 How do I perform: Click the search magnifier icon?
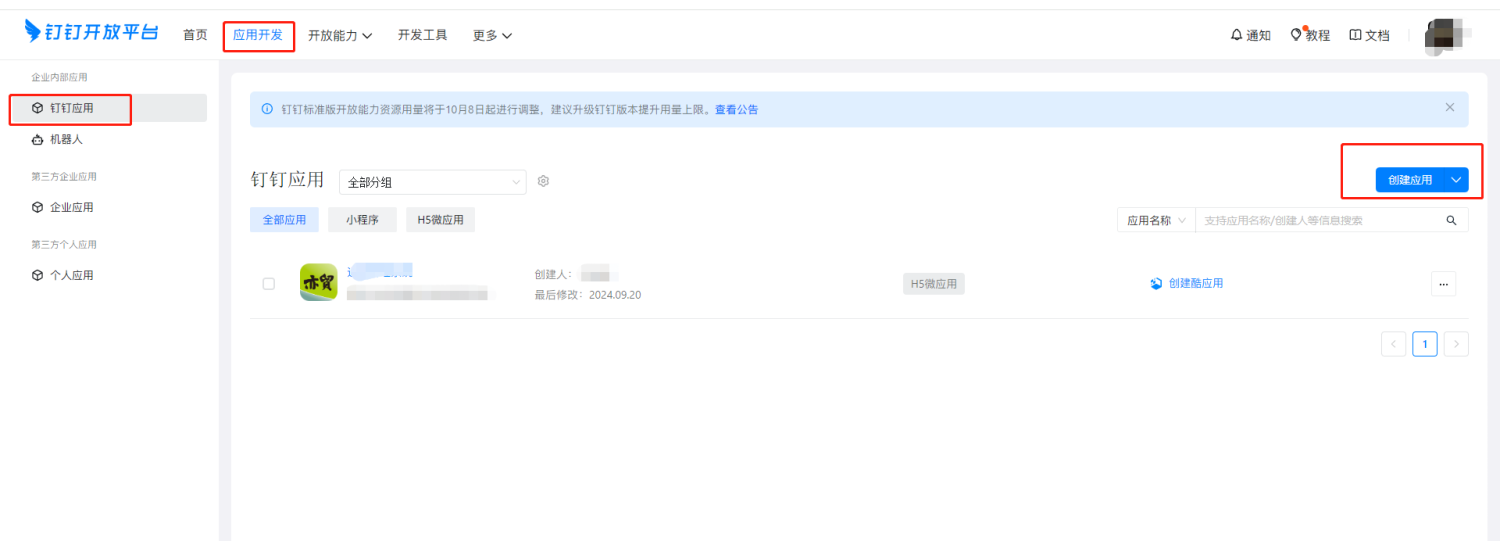1452,221
